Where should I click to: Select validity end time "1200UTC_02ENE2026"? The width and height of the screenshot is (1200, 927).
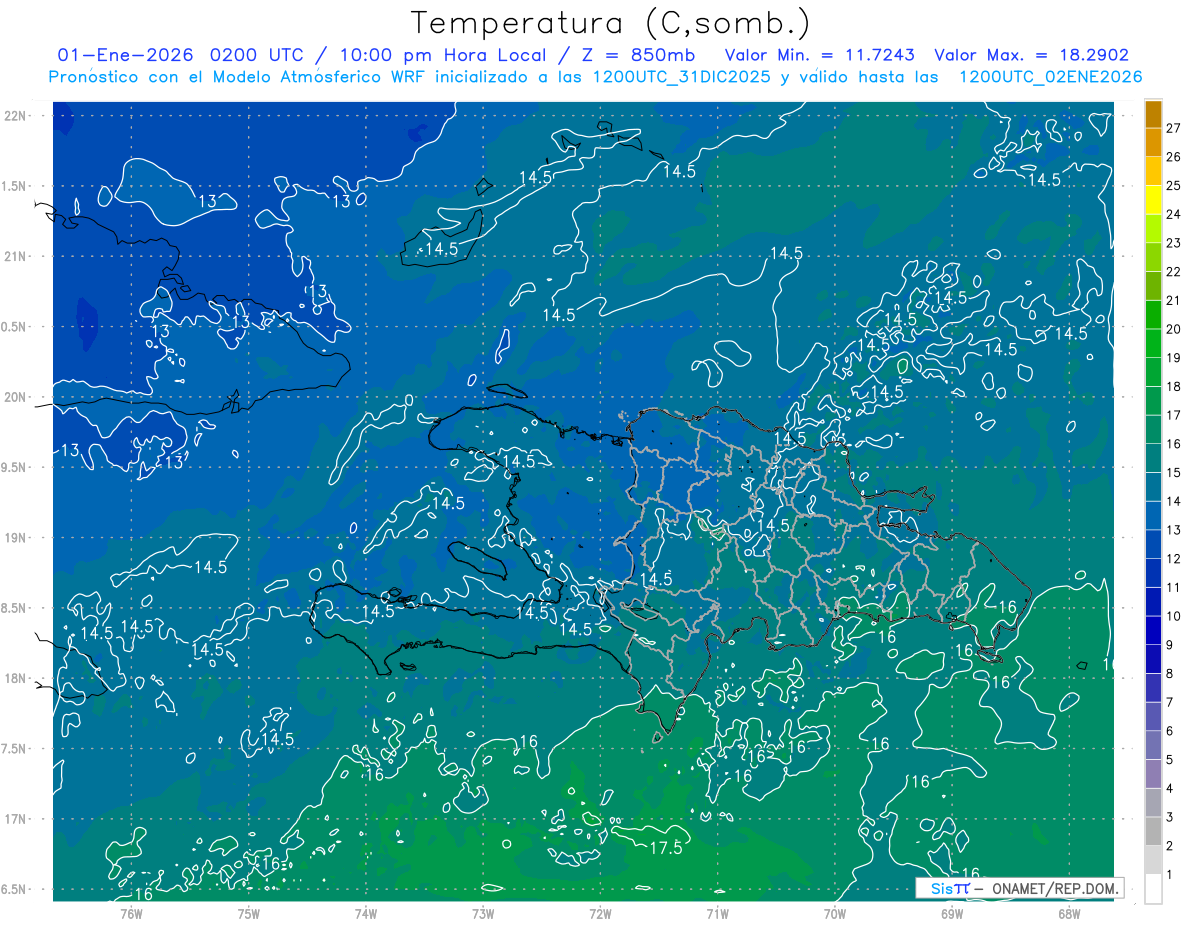[x=1050, y=77]
